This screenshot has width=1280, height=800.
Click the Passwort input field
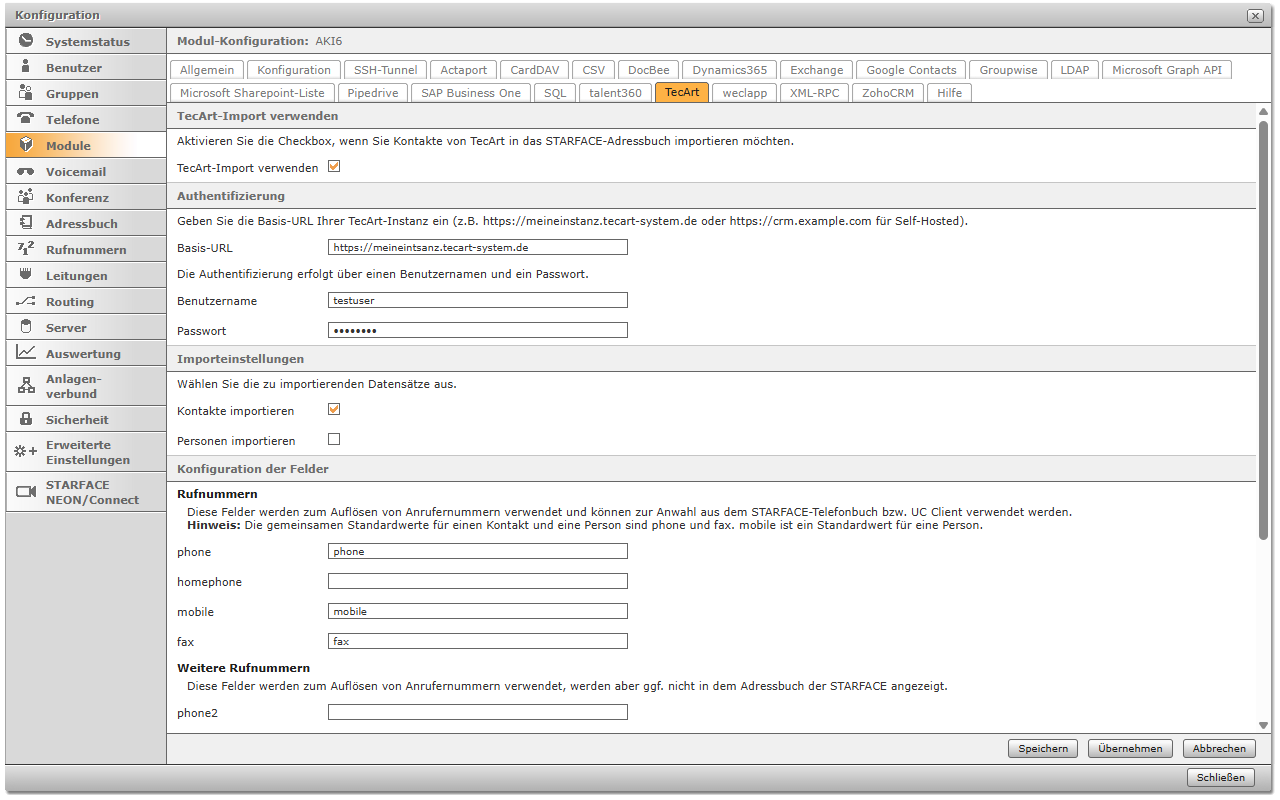click(x=478, y=330)
